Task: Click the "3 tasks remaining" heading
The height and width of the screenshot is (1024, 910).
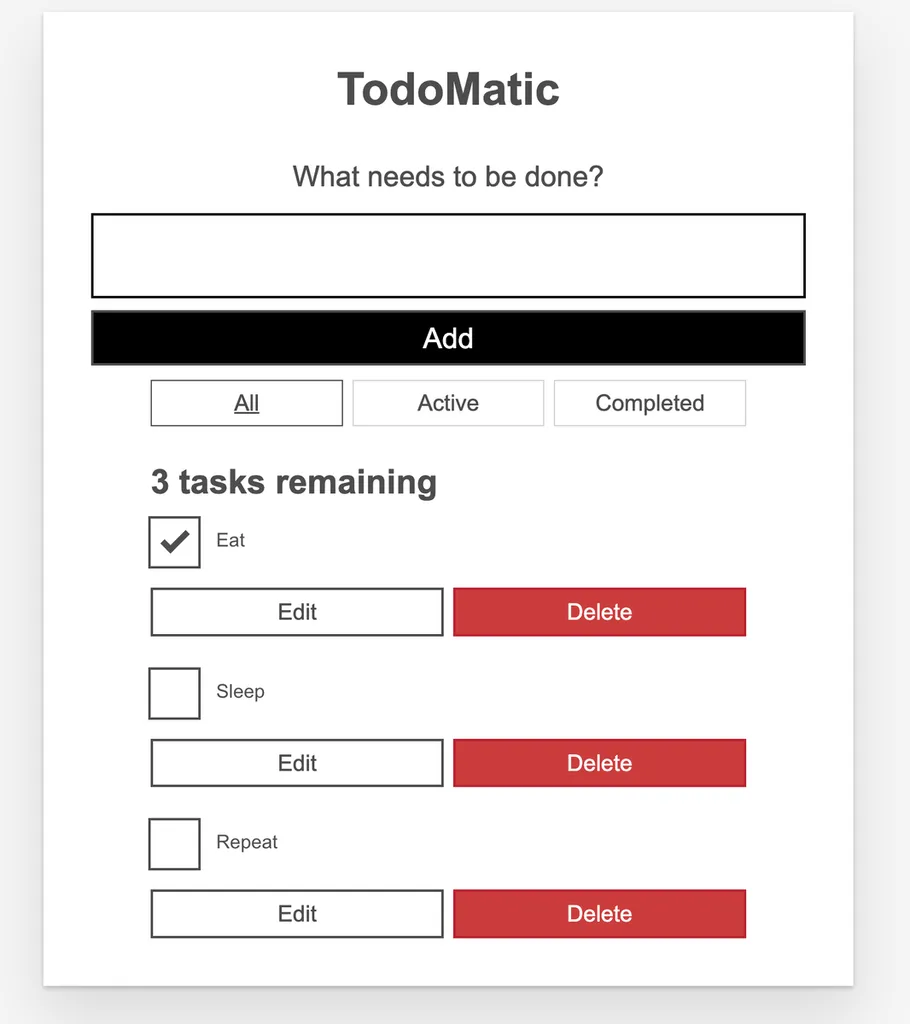Action: point(294,482)
